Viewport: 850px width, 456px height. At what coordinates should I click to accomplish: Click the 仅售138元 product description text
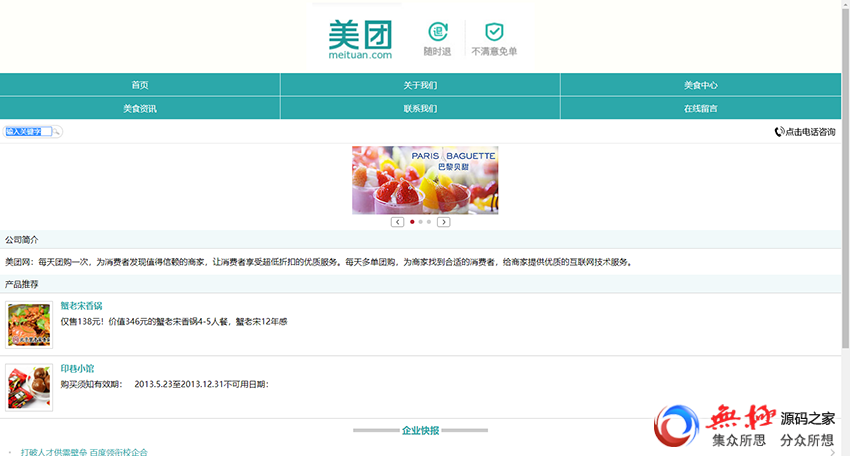click(173, 322)
